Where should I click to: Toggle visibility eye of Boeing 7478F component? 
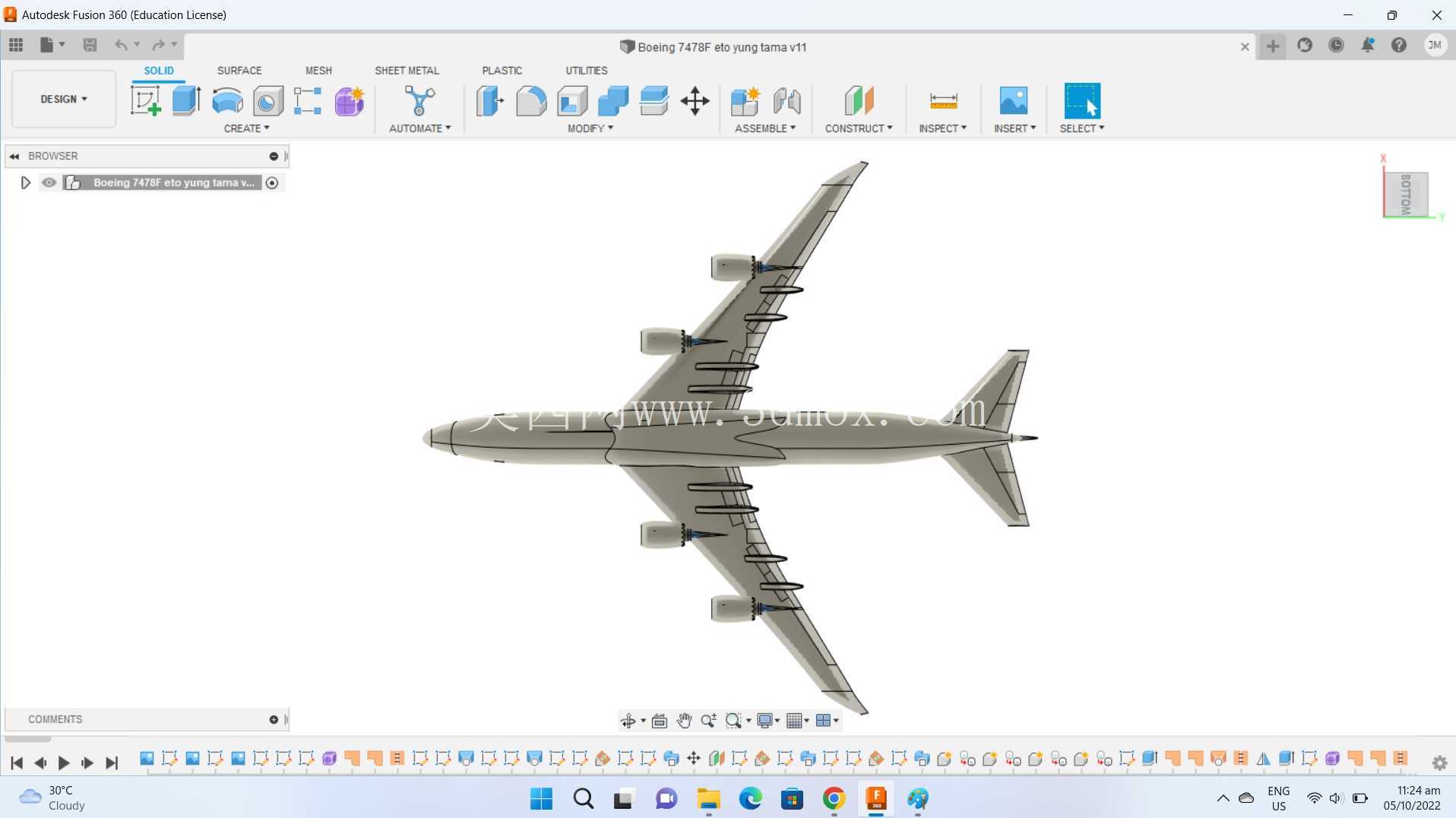coord(49,182)
